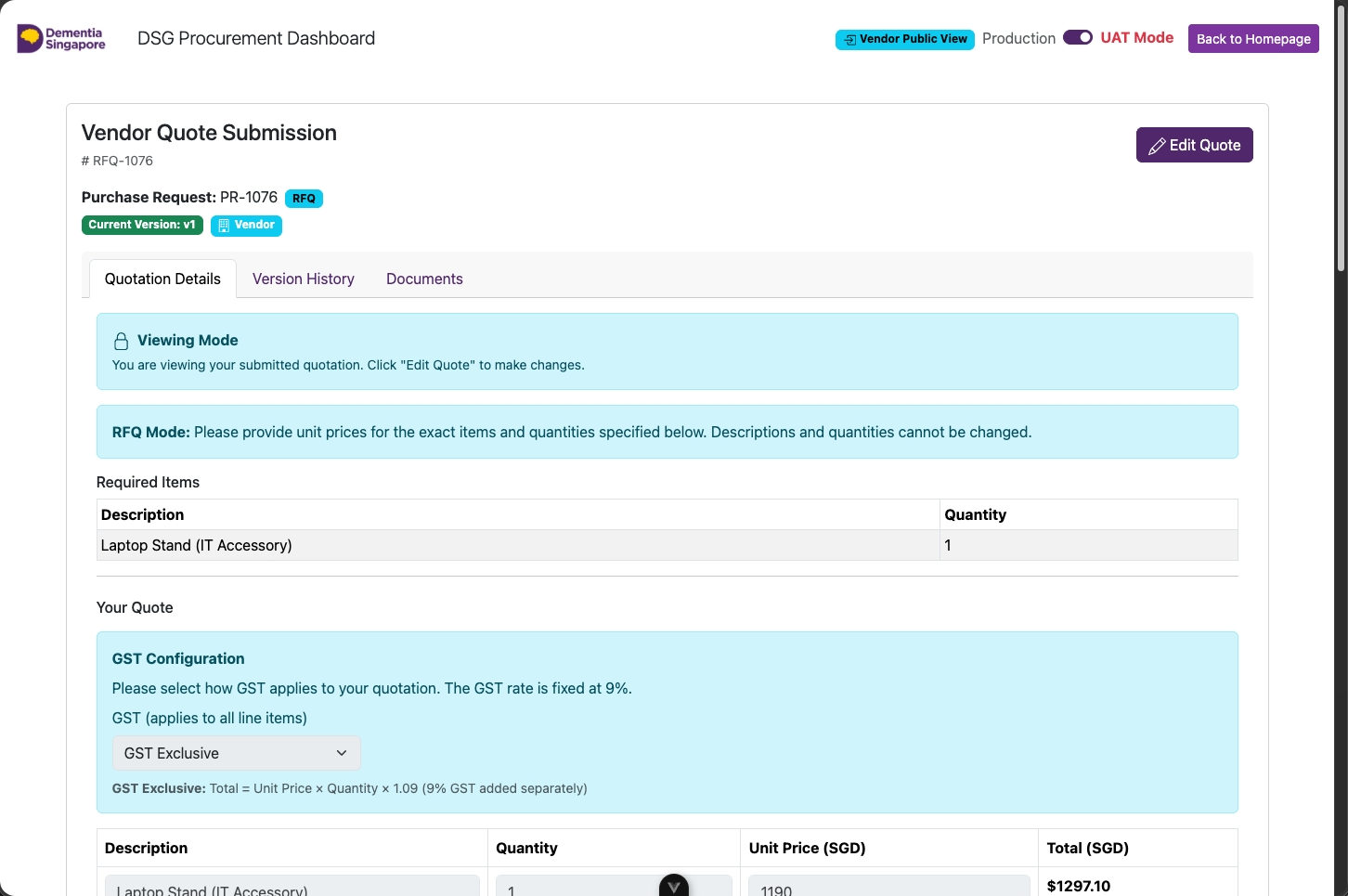This screenshot has height=896, width=1348.
Task: Click the Dementia Singapore logo
Action: [x=61, y=38]
